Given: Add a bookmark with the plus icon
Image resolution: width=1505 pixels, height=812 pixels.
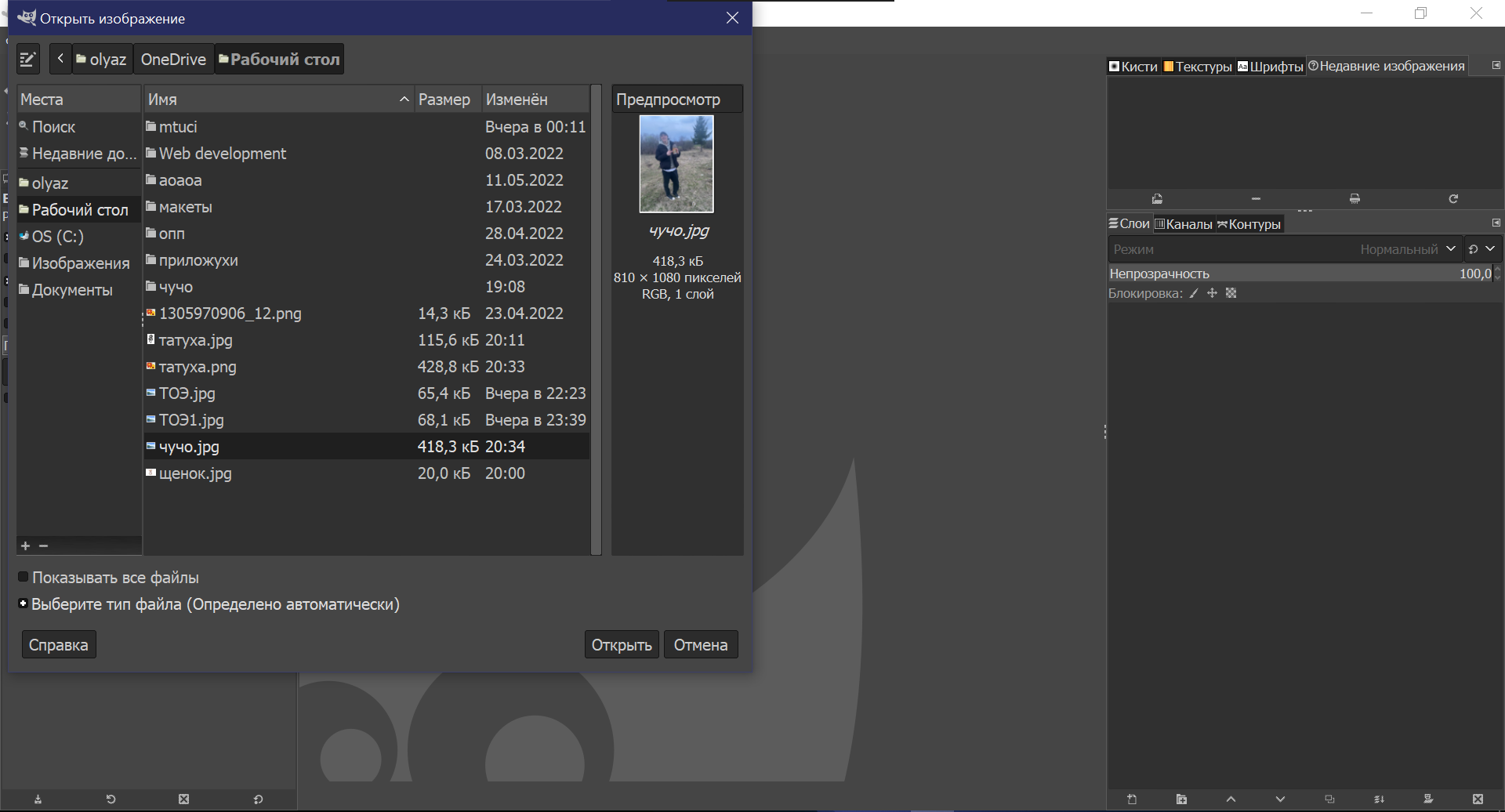Looking at the screenshot, I should point(26,546).
